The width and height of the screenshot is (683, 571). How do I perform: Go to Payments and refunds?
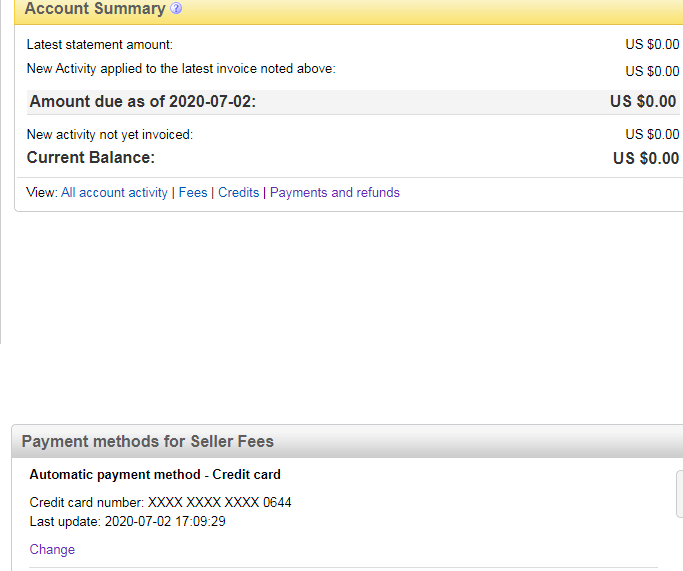(334, 193)
